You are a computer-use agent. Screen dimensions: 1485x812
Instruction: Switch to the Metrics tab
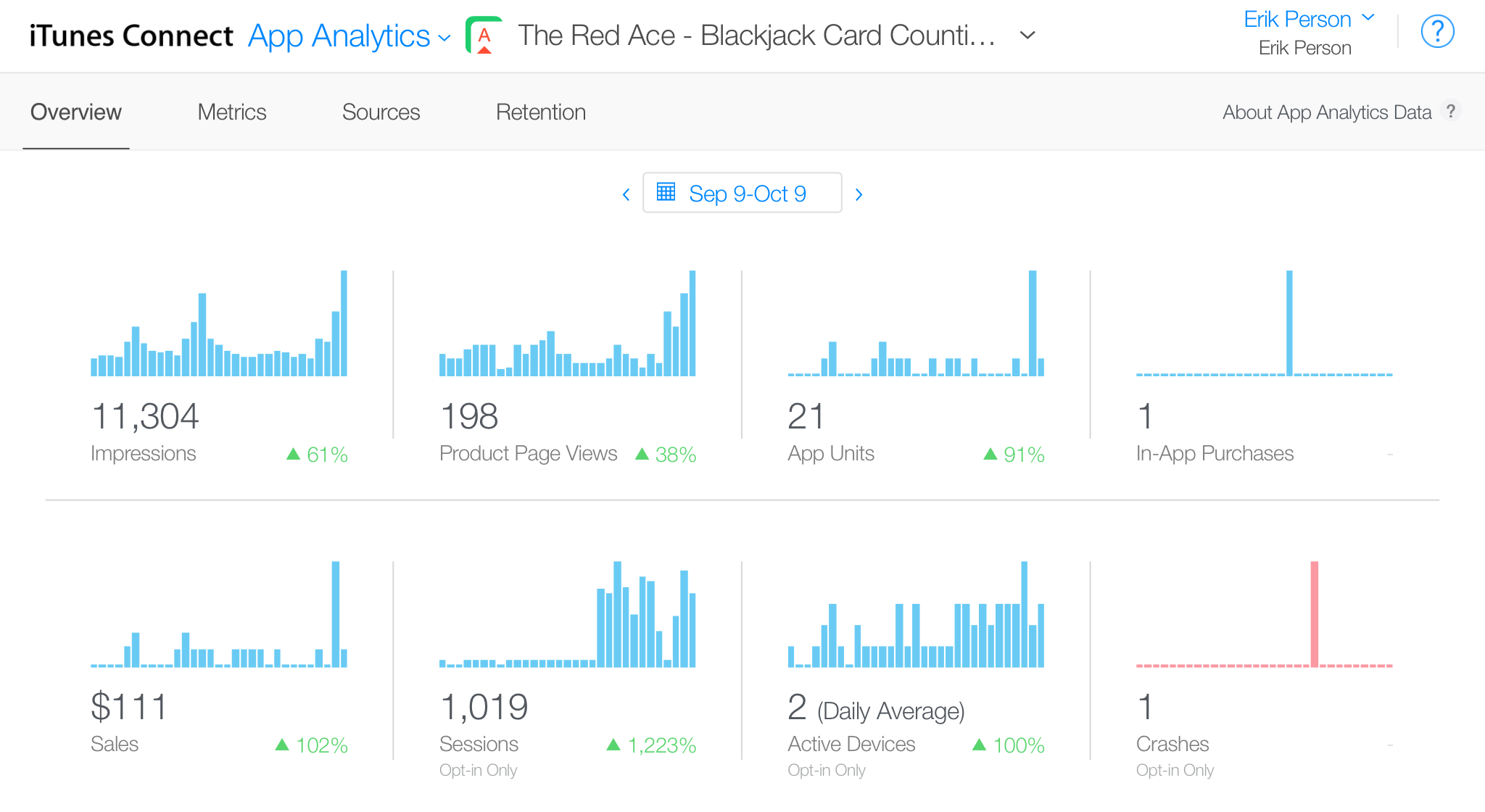231,112
